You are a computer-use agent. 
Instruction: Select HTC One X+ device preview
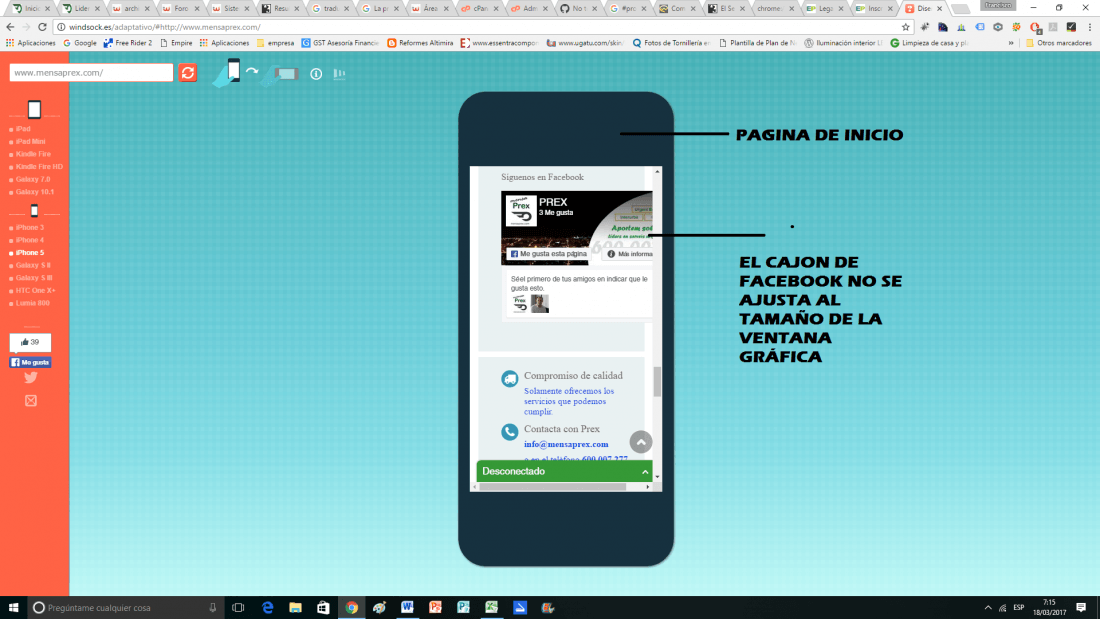[x=35, y=291]
